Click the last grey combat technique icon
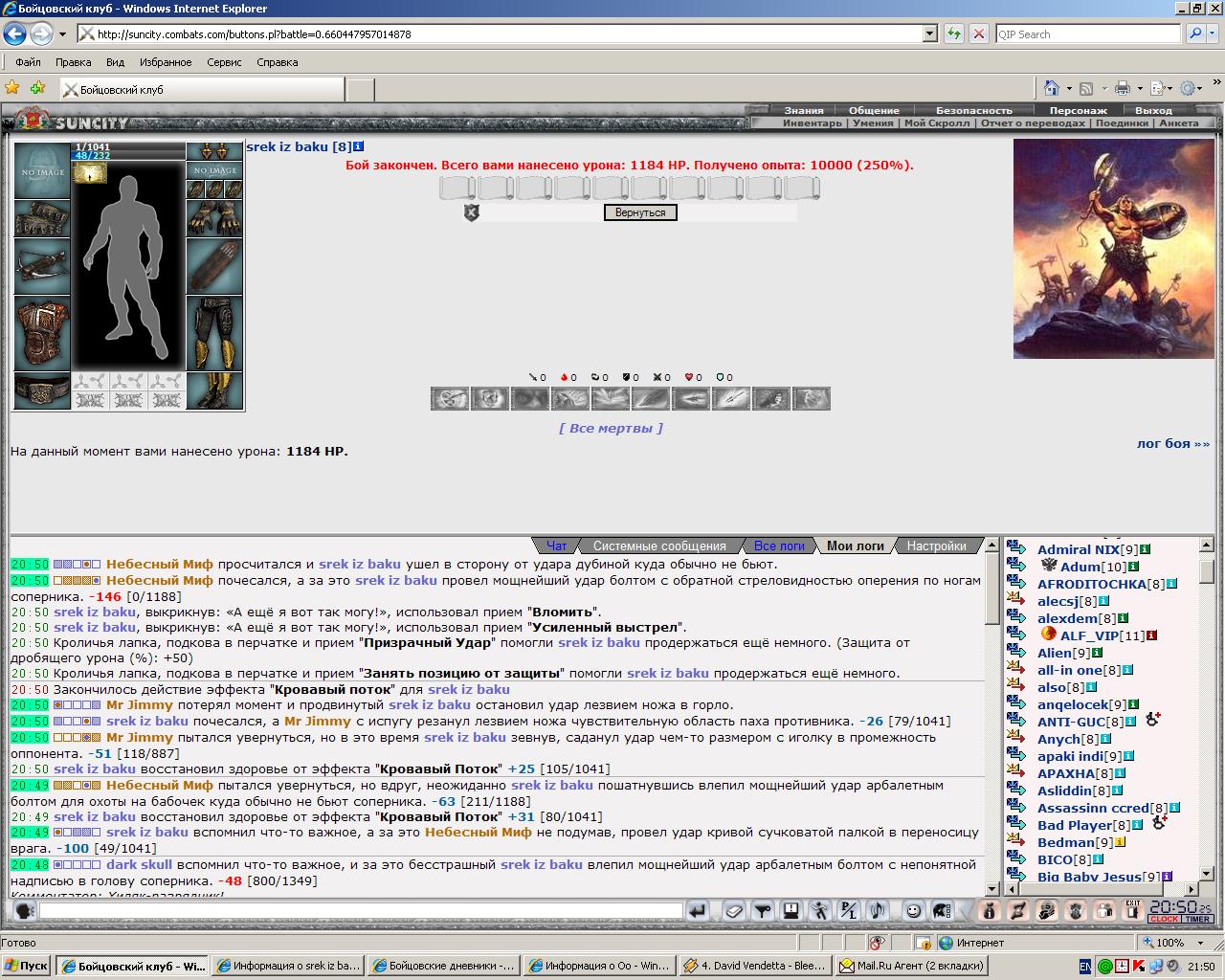1225x980 pixels. click(812, 398)
